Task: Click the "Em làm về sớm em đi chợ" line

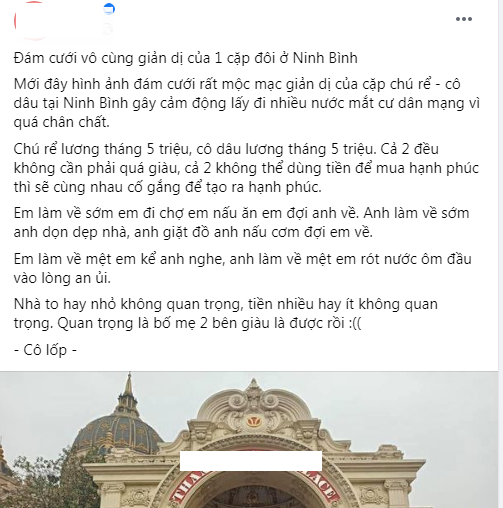Action: (x=241, y=213)
